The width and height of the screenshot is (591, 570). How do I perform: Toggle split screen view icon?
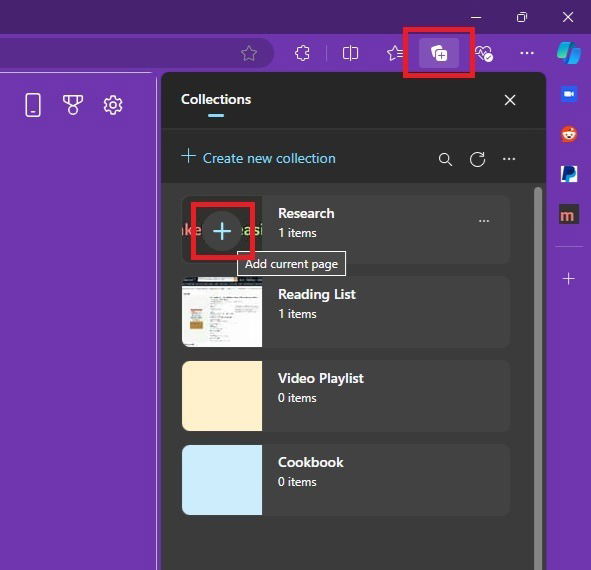(350, 53)
